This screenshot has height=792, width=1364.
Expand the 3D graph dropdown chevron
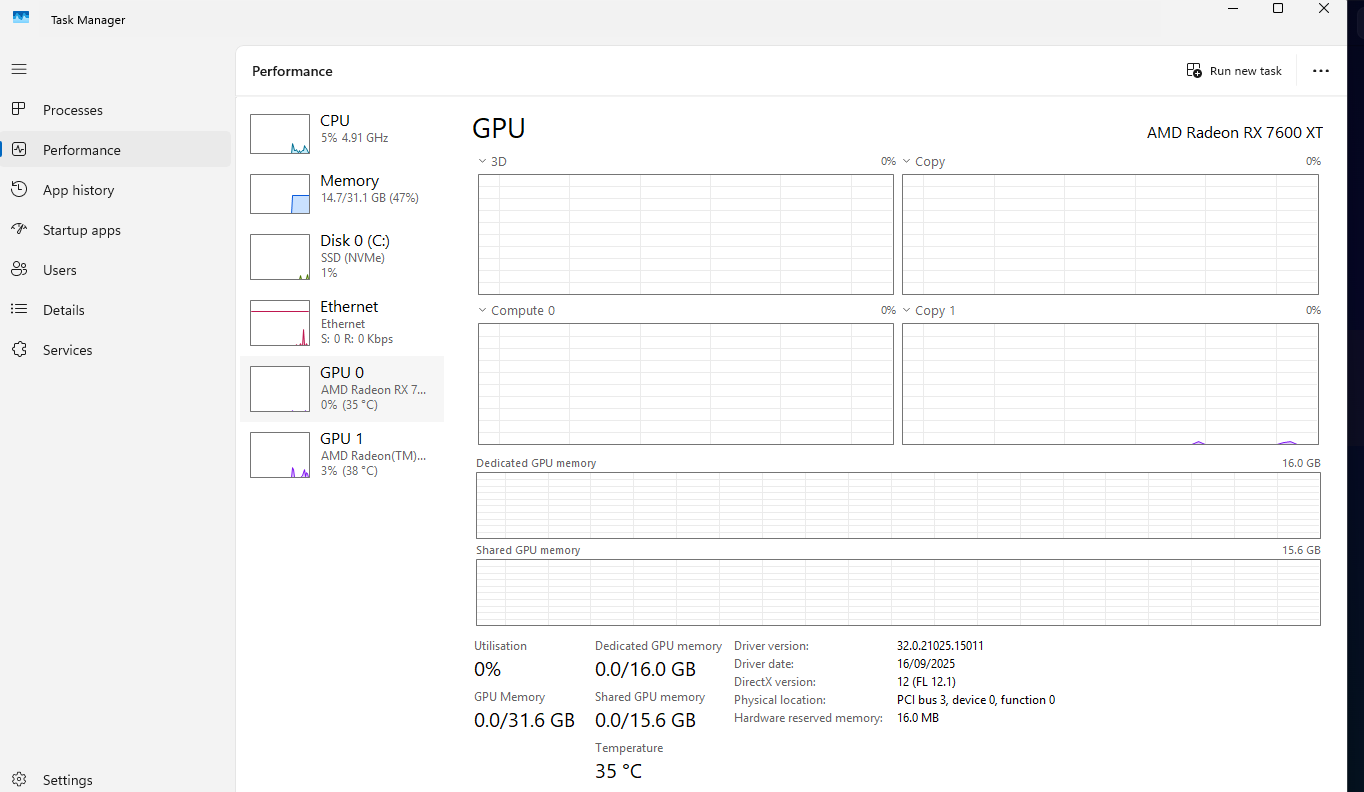pyautogui.click(x=482, y=161)
